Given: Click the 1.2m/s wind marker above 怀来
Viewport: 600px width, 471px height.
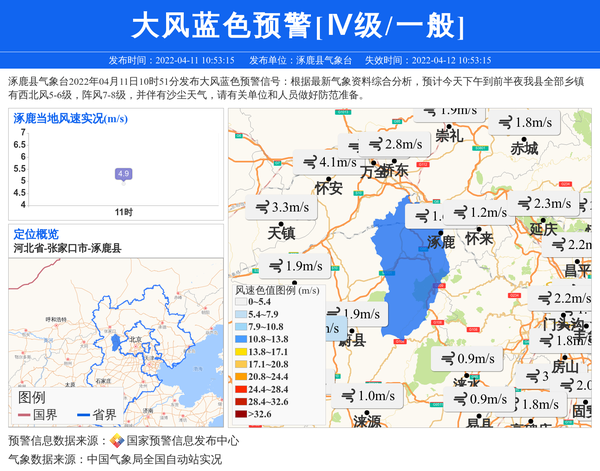Looking at the screenshot, I should [x=479, y=213].
